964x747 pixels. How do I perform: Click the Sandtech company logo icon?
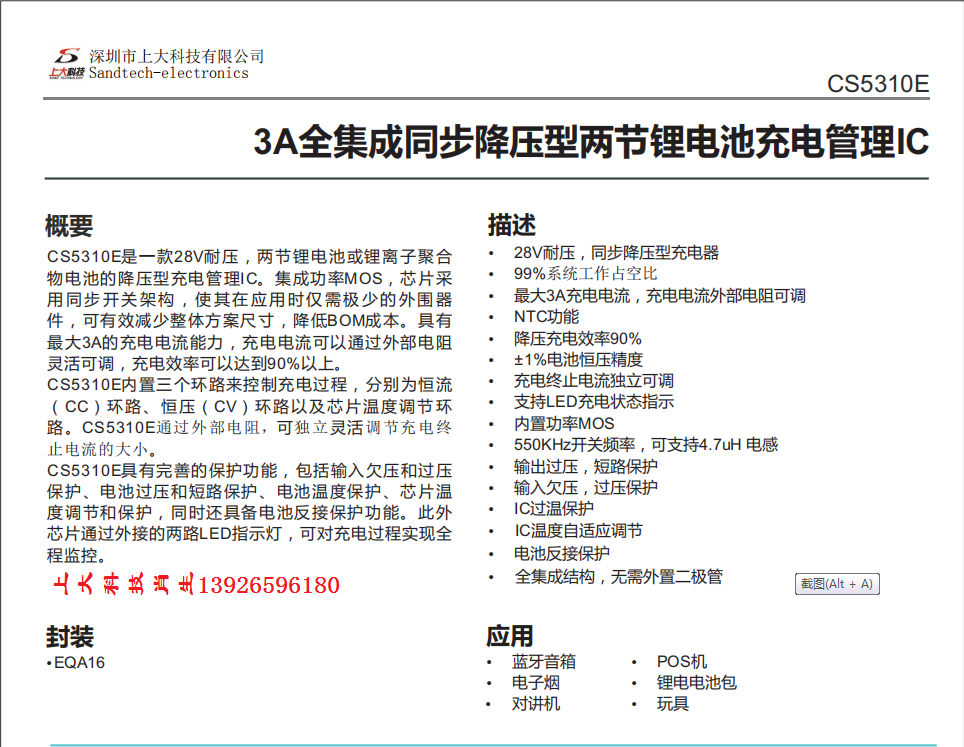pos(67,63)
